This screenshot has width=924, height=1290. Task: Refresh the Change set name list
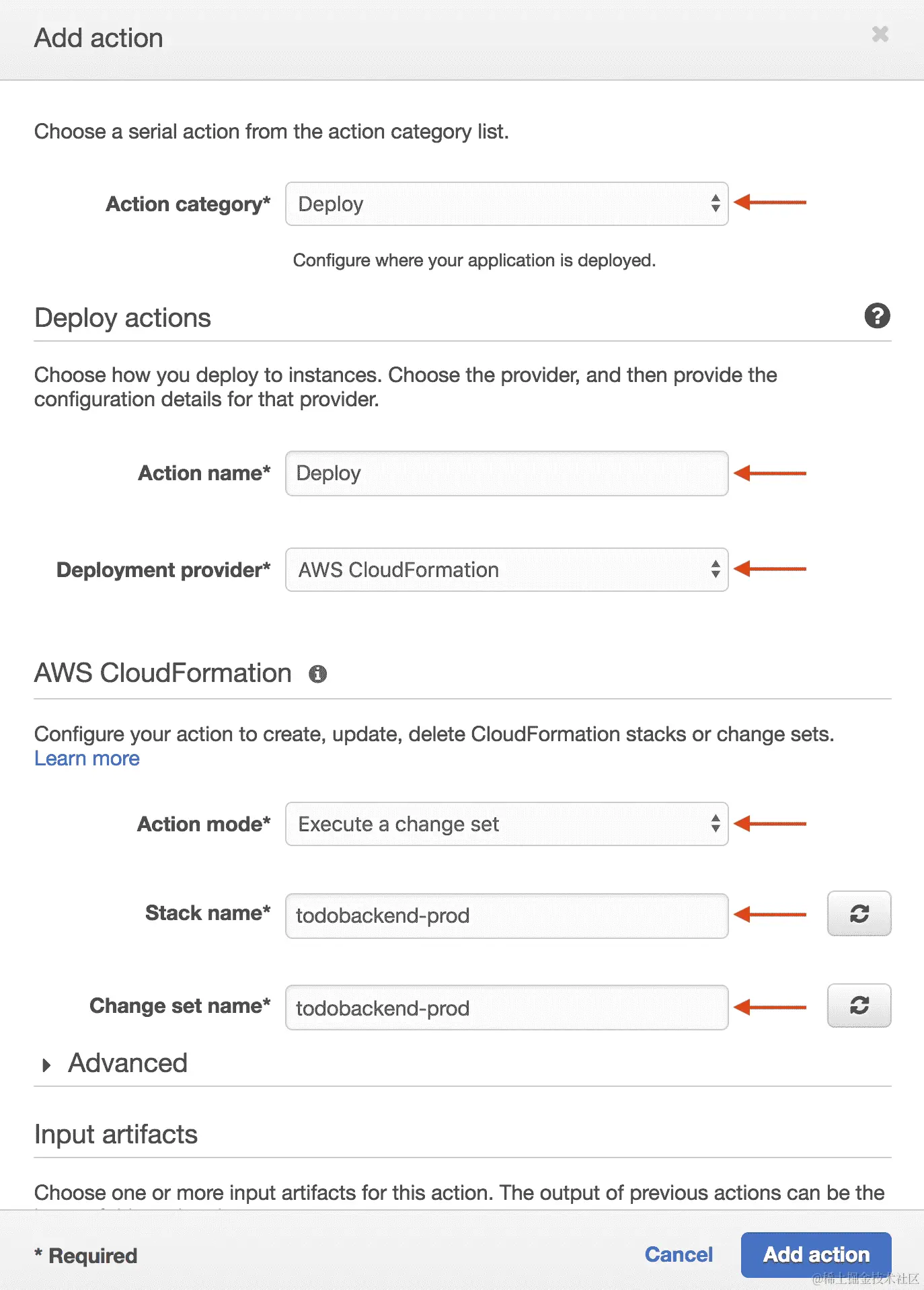(x=859, y=1006)
